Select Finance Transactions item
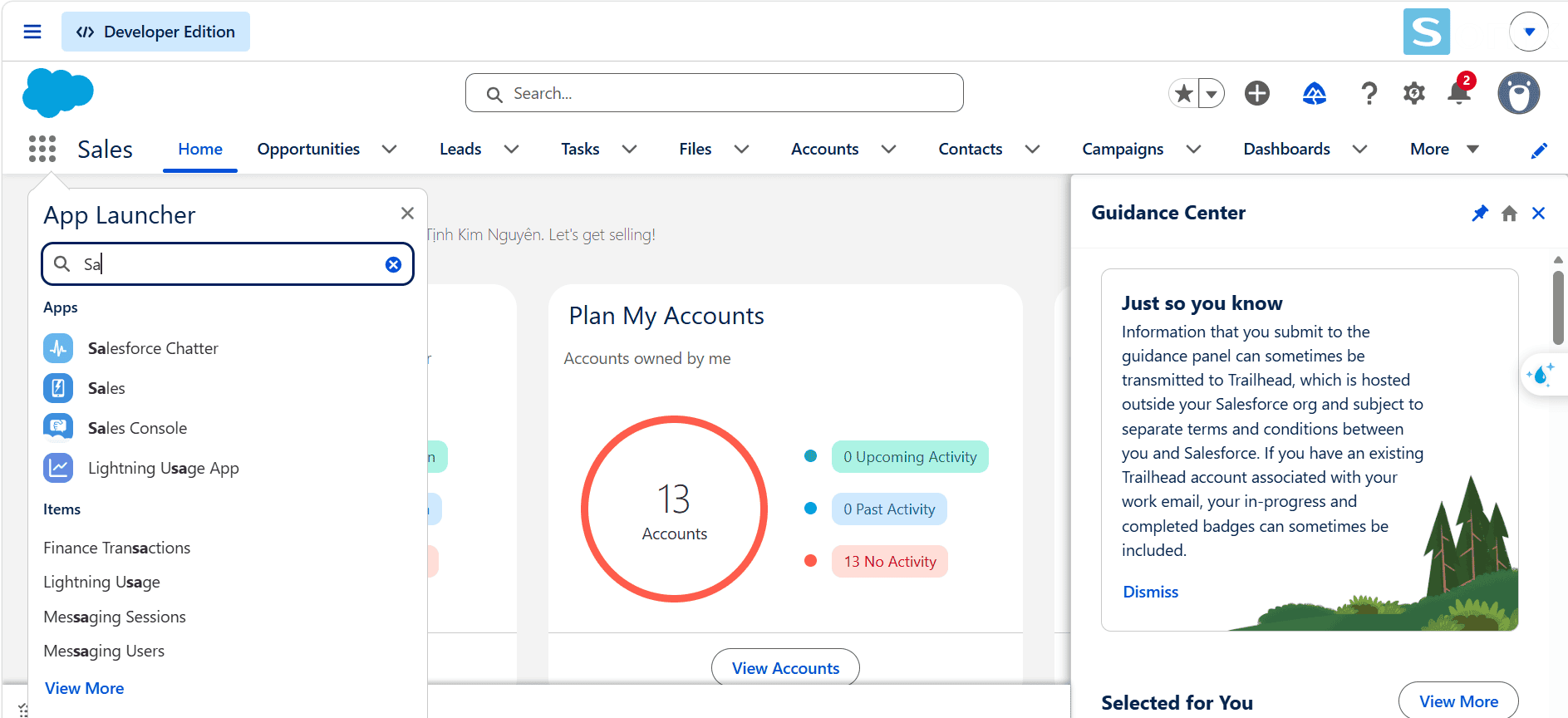This screenshot has height=718, width=1568. pos(117,548)
